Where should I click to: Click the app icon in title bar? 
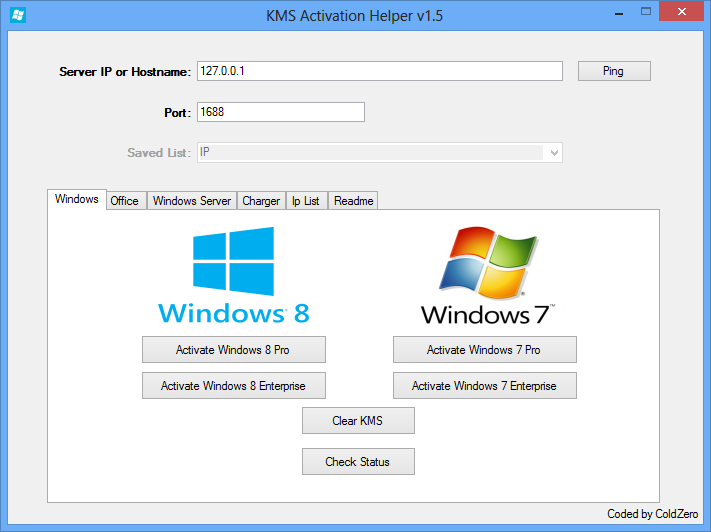pyautogui.click(x=18, y=15)
